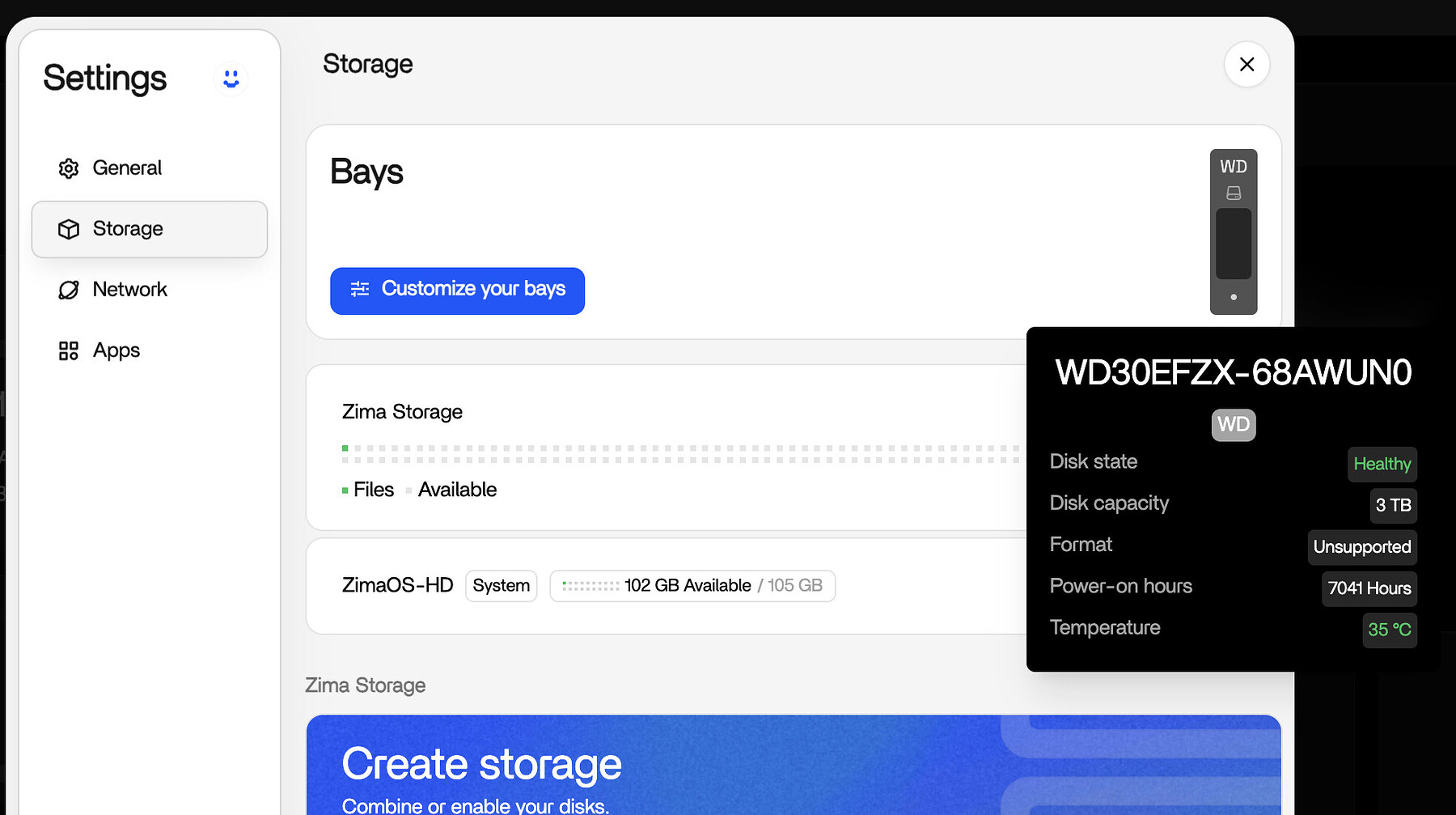Select the Storage sidebar item
1456x815 pixels.
point(150,229)
